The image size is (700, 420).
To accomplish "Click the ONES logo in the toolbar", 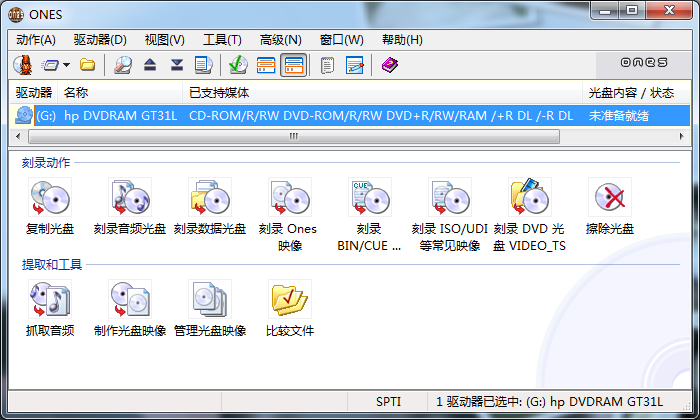I will [644, 62].
